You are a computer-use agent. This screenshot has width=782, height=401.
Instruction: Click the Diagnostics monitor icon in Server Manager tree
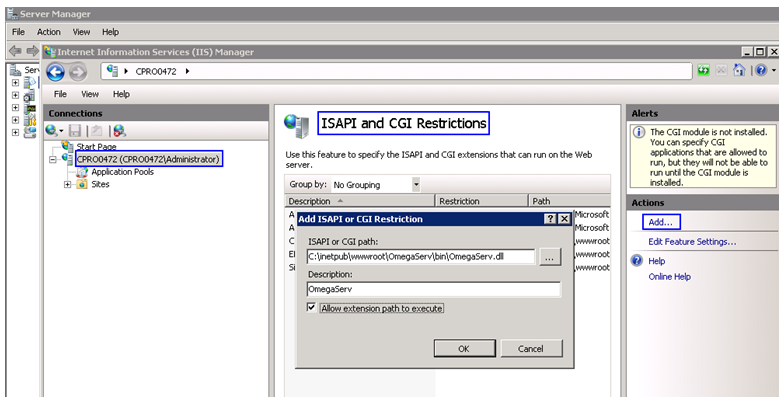30,108
